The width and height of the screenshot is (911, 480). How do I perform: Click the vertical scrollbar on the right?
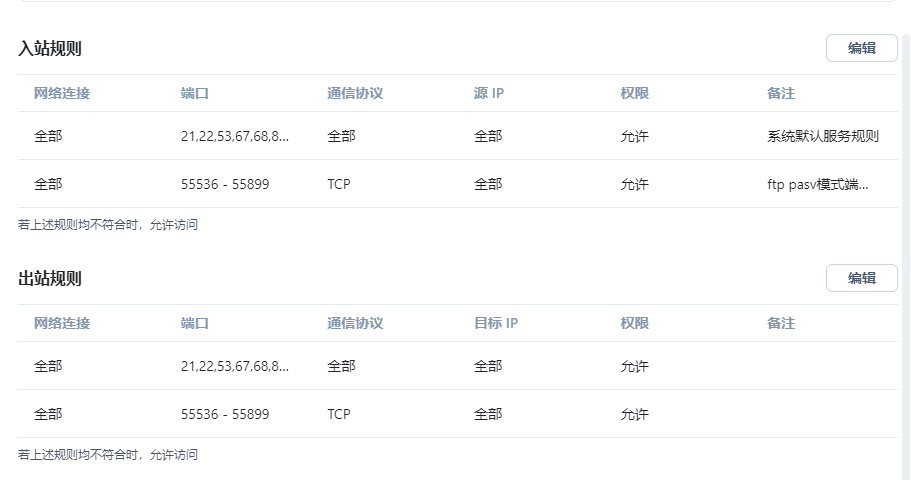(906, 256)
